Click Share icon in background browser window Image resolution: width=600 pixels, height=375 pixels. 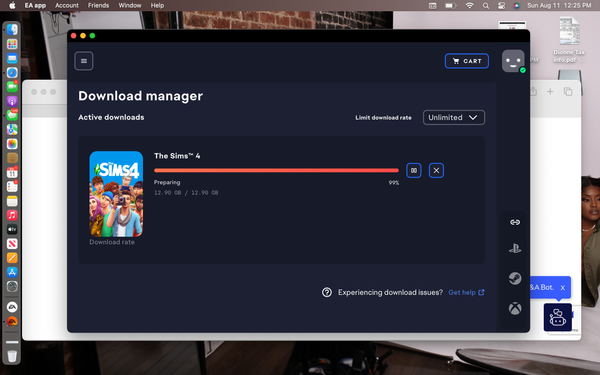coord(533,91)
